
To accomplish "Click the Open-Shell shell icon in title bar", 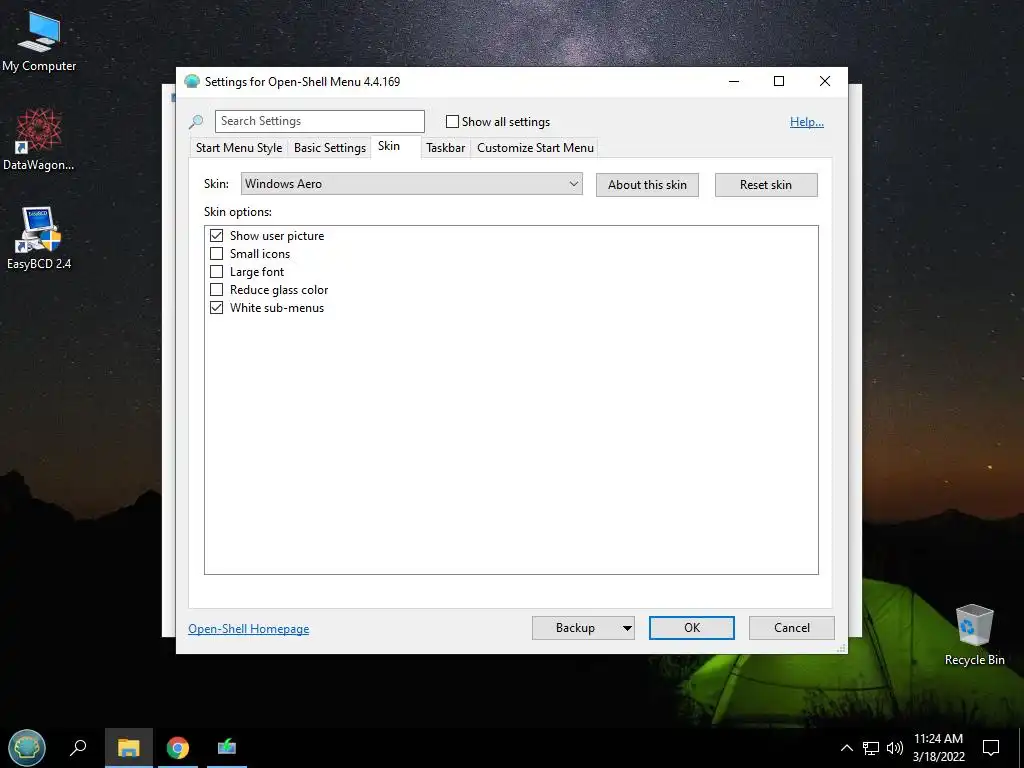I will [192, 82].
